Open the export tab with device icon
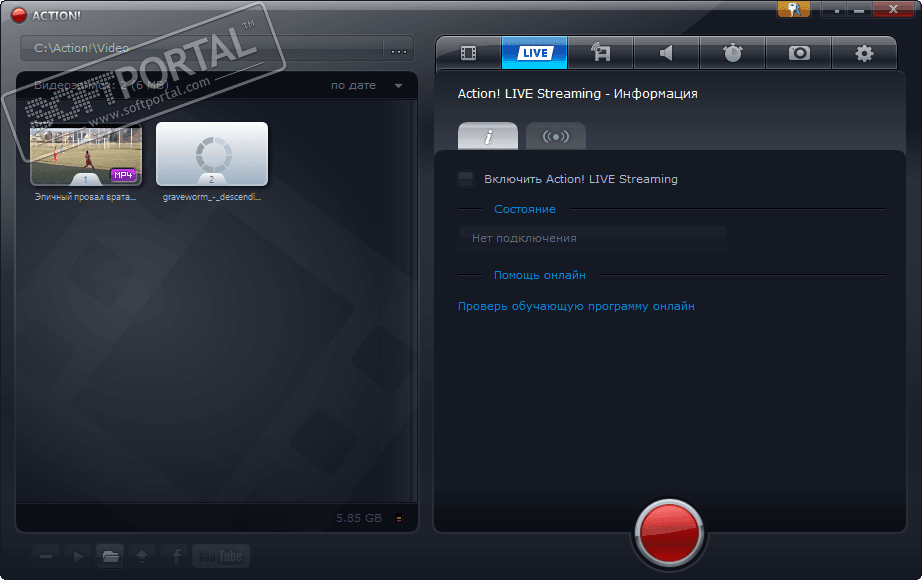The image size is (922, 580). (x=600, y=53)
